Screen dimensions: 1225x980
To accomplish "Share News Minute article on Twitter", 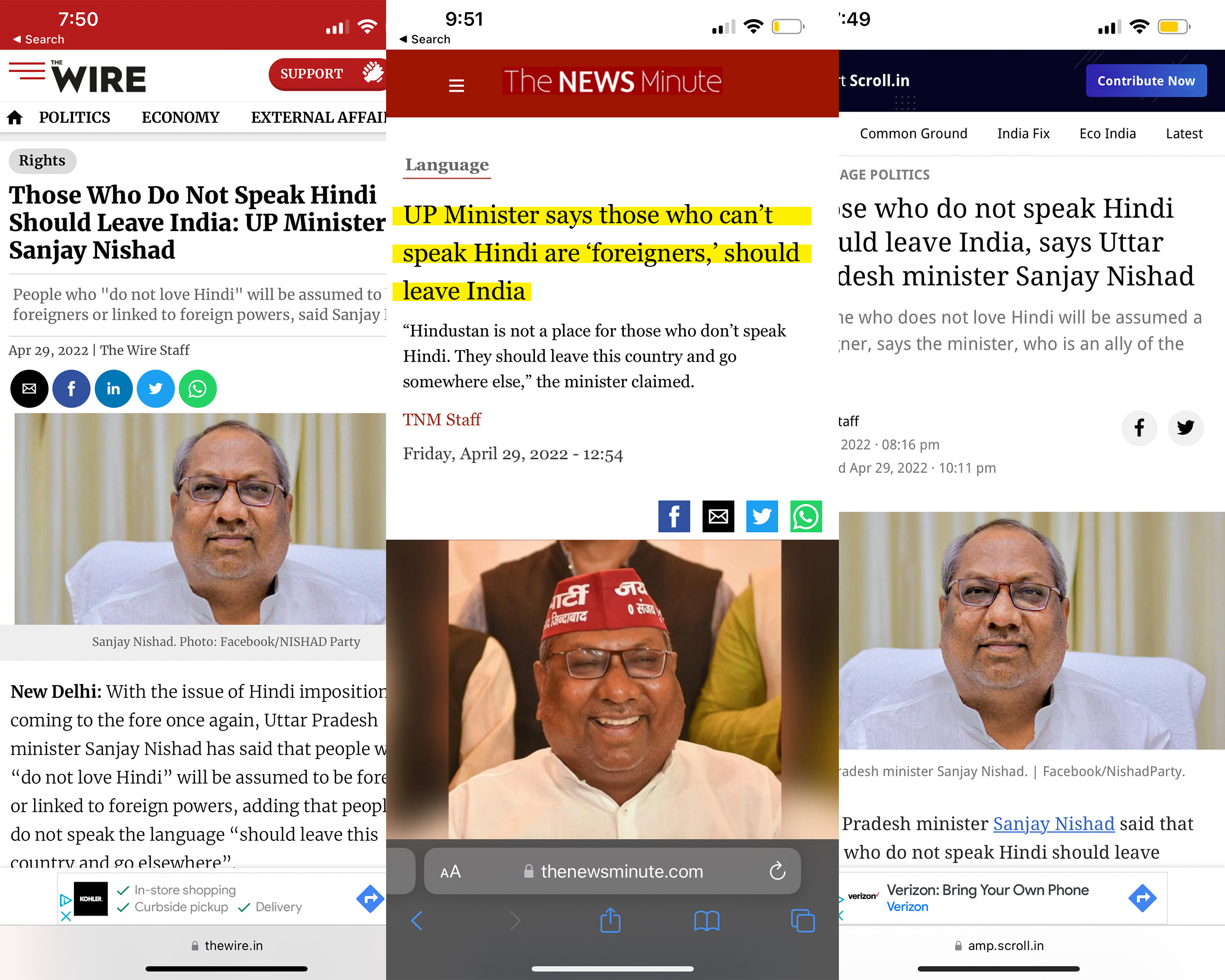I will coord(761,516).
